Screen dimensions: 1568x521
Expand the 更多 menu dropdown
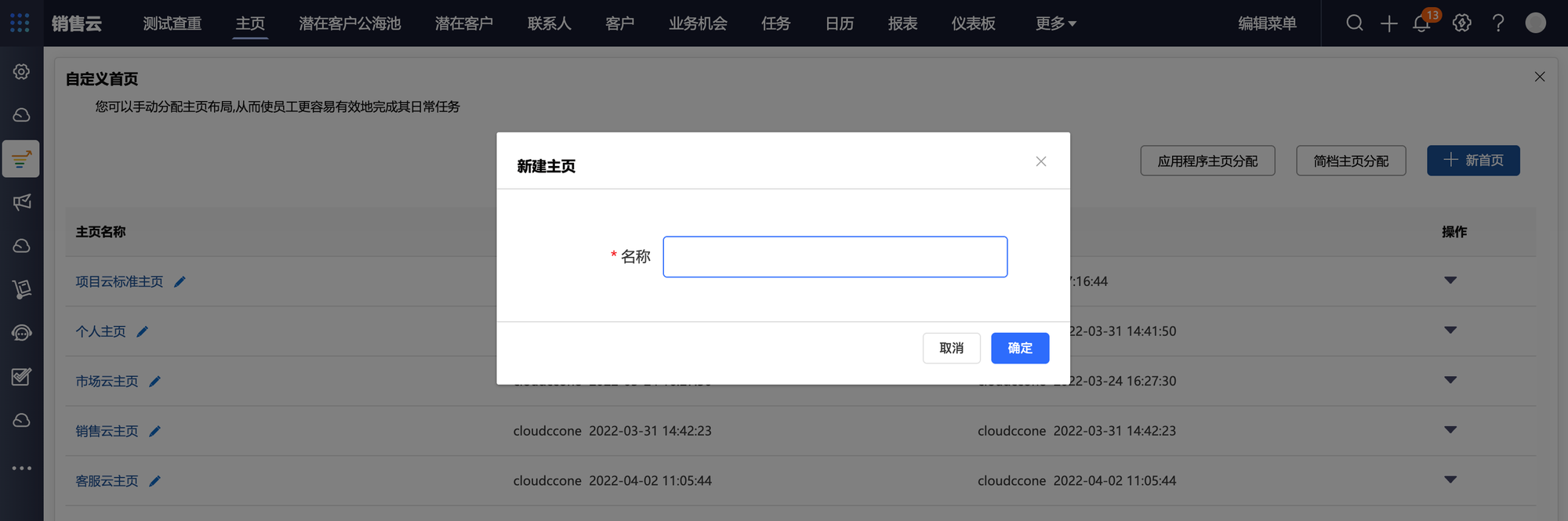tap(1055, 24)
